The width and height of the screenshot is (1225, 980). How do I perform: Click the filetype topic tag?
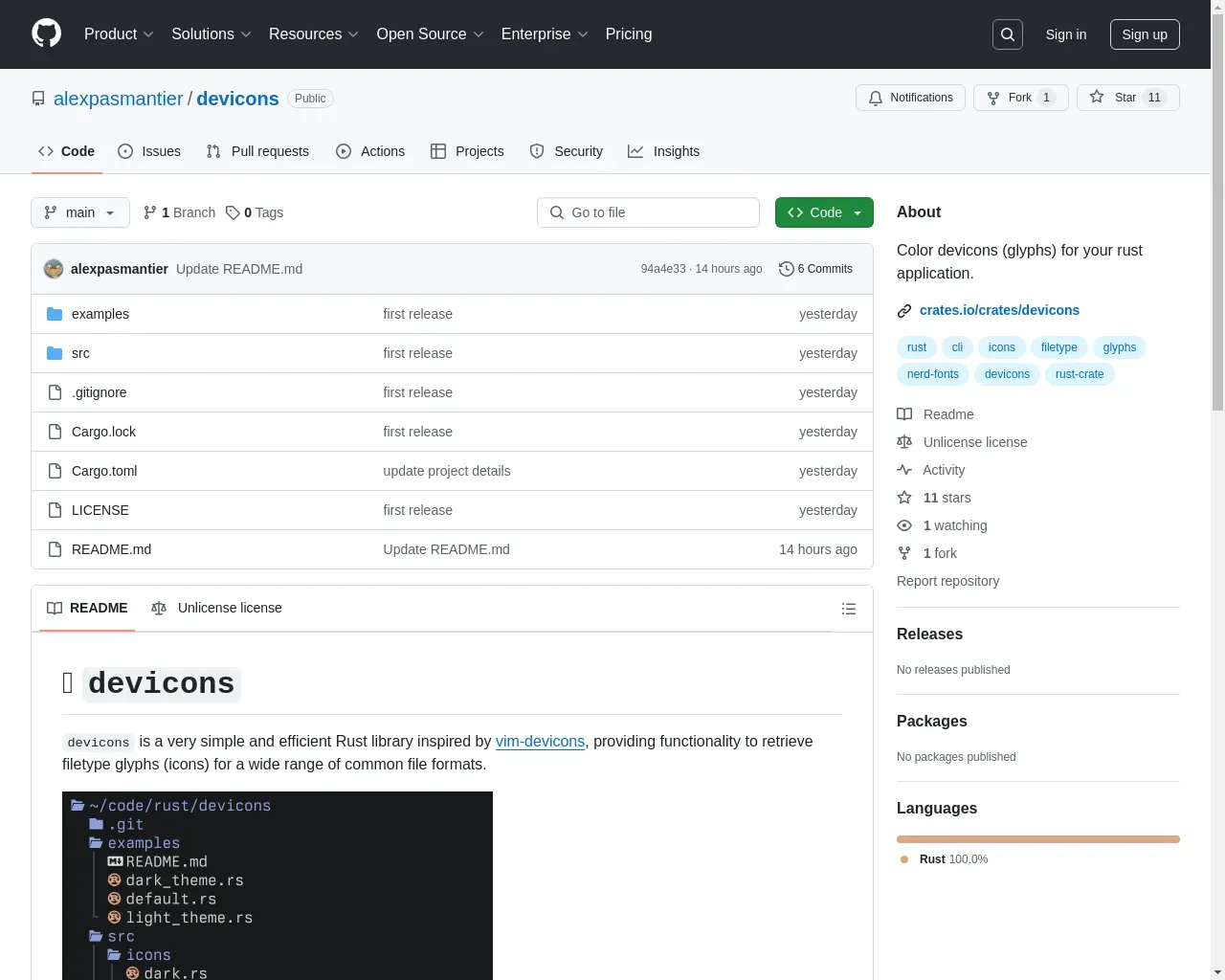coord(1059,347)
